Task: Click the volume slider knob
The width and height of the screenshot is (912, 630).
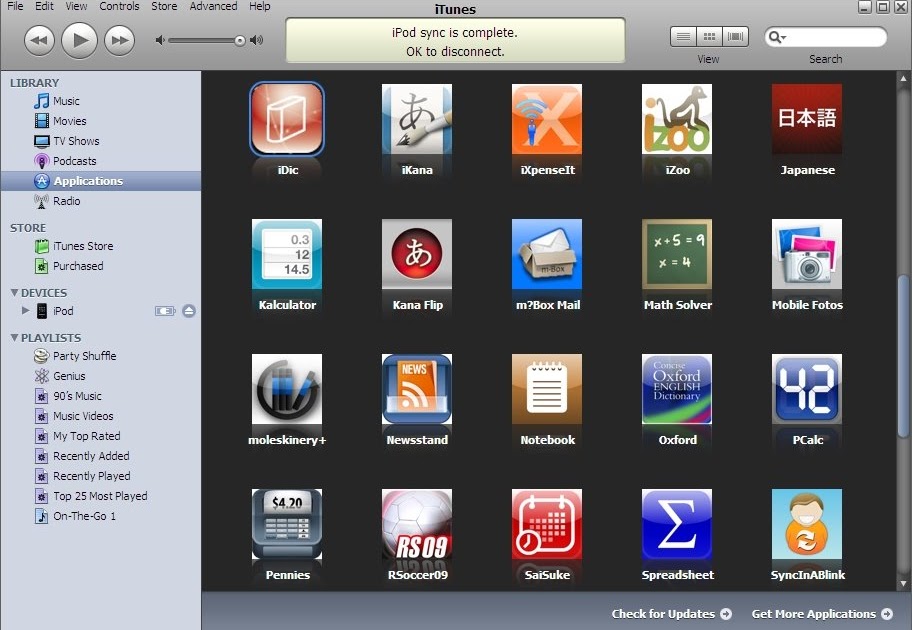Action: tap(240, 40)
